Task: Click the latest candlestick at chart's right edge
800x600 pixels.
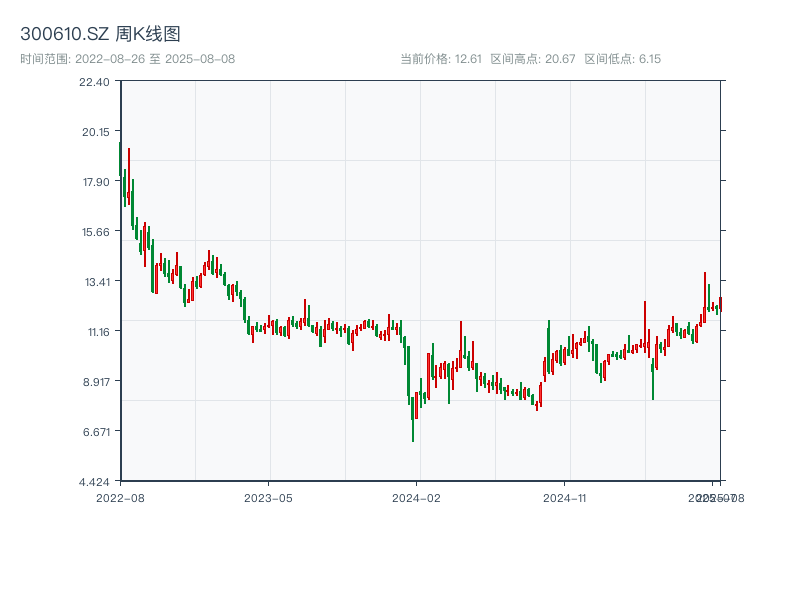Action: click(x=720, y=302)
